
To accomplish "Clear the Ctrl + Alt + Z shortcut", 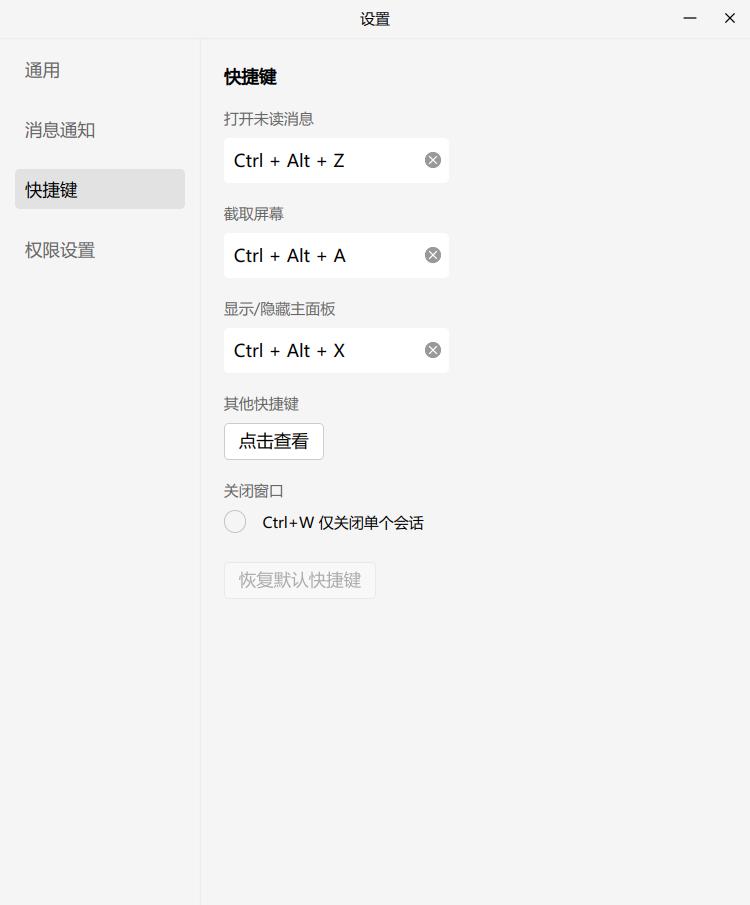I will (x=432, y=159).
